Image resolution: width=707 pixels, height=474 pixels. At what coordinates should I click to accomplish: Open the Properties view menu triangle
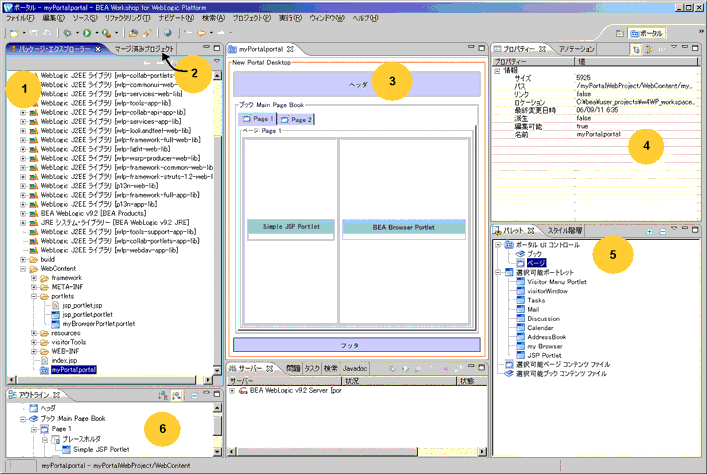tap(674, 46)
